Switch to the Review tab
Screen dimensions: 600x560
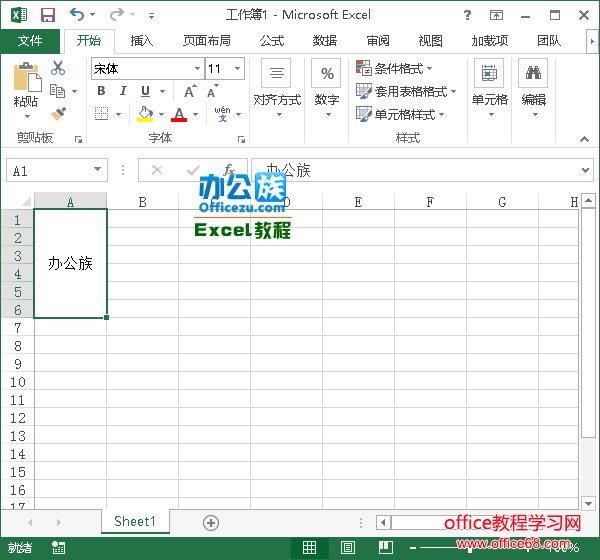pyautogui.click(x=378, y=41)
